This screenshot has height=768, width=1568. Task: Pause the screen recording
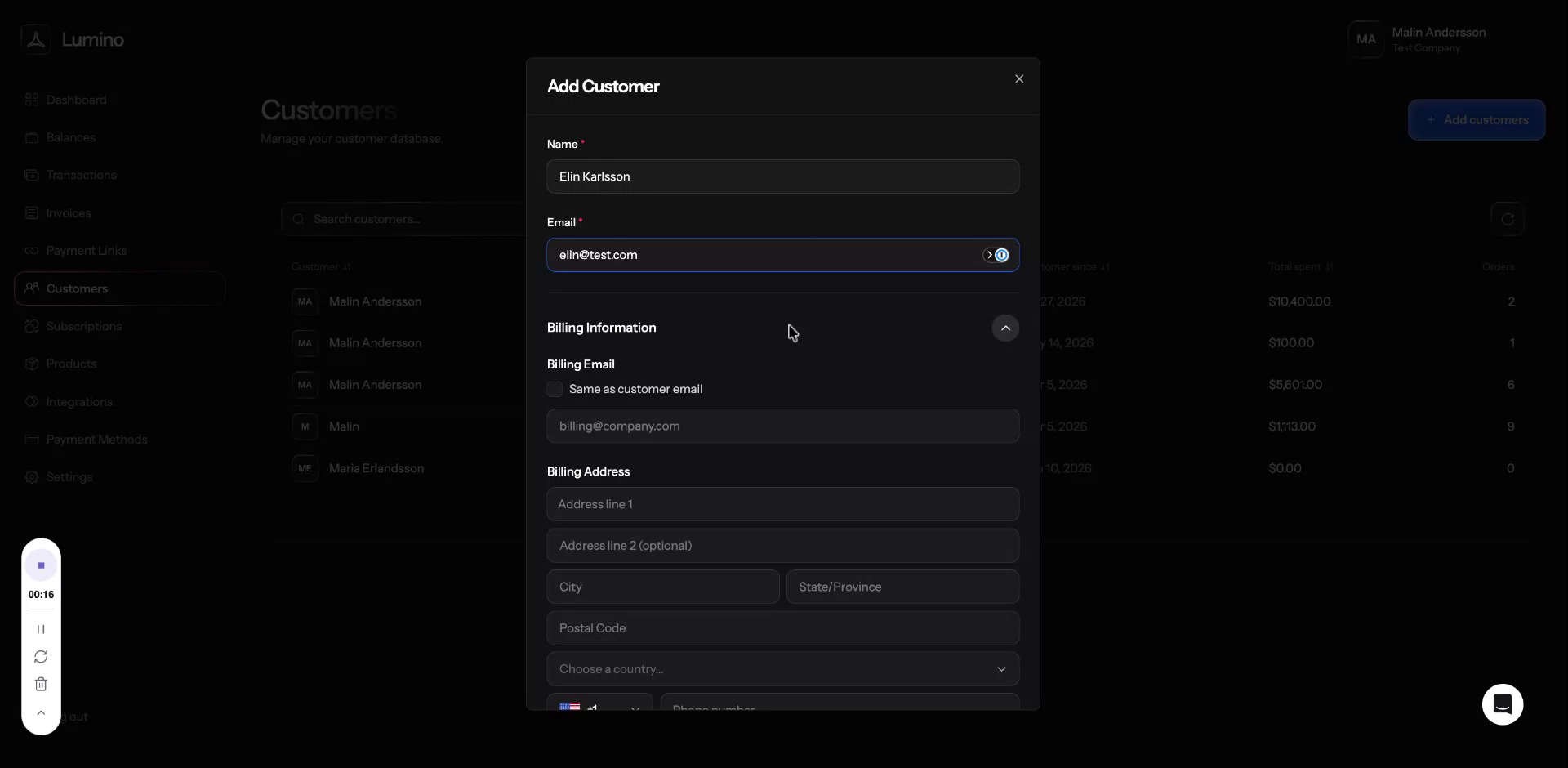point(41,629)
